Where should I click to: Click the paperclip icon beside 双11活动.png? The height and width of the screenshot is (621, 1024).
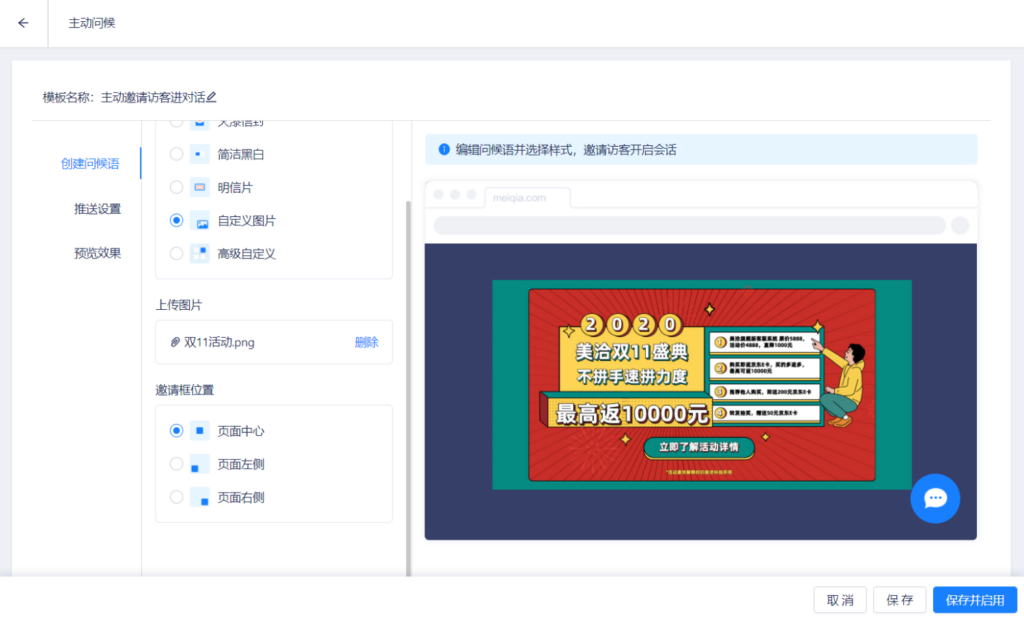(176, 342)
